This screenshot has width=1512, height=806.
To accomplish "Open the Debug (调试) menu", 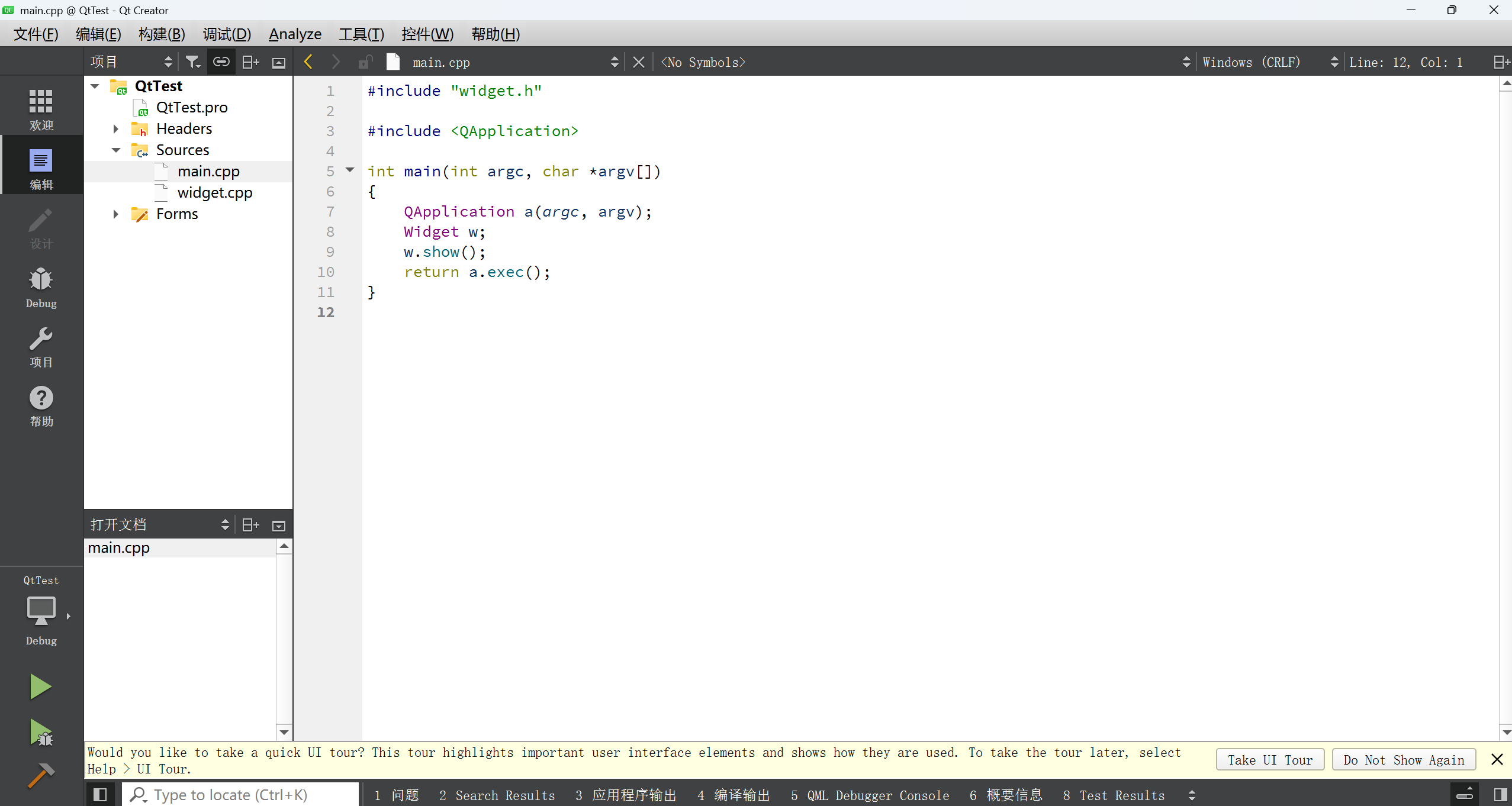I will click(227, 34).
